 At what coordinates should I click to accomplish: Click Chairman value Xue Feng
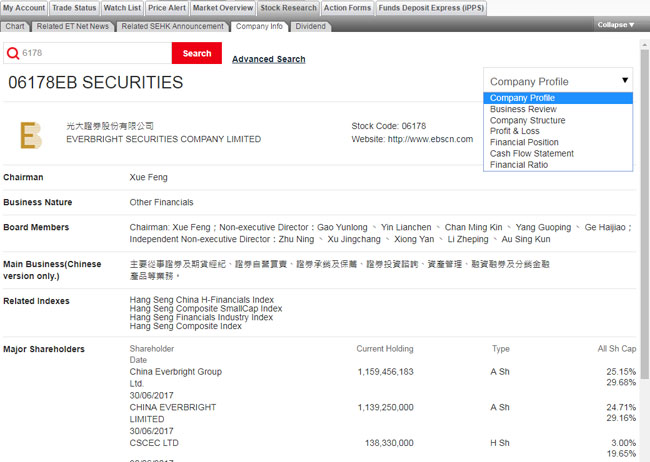tap(148, 178)
